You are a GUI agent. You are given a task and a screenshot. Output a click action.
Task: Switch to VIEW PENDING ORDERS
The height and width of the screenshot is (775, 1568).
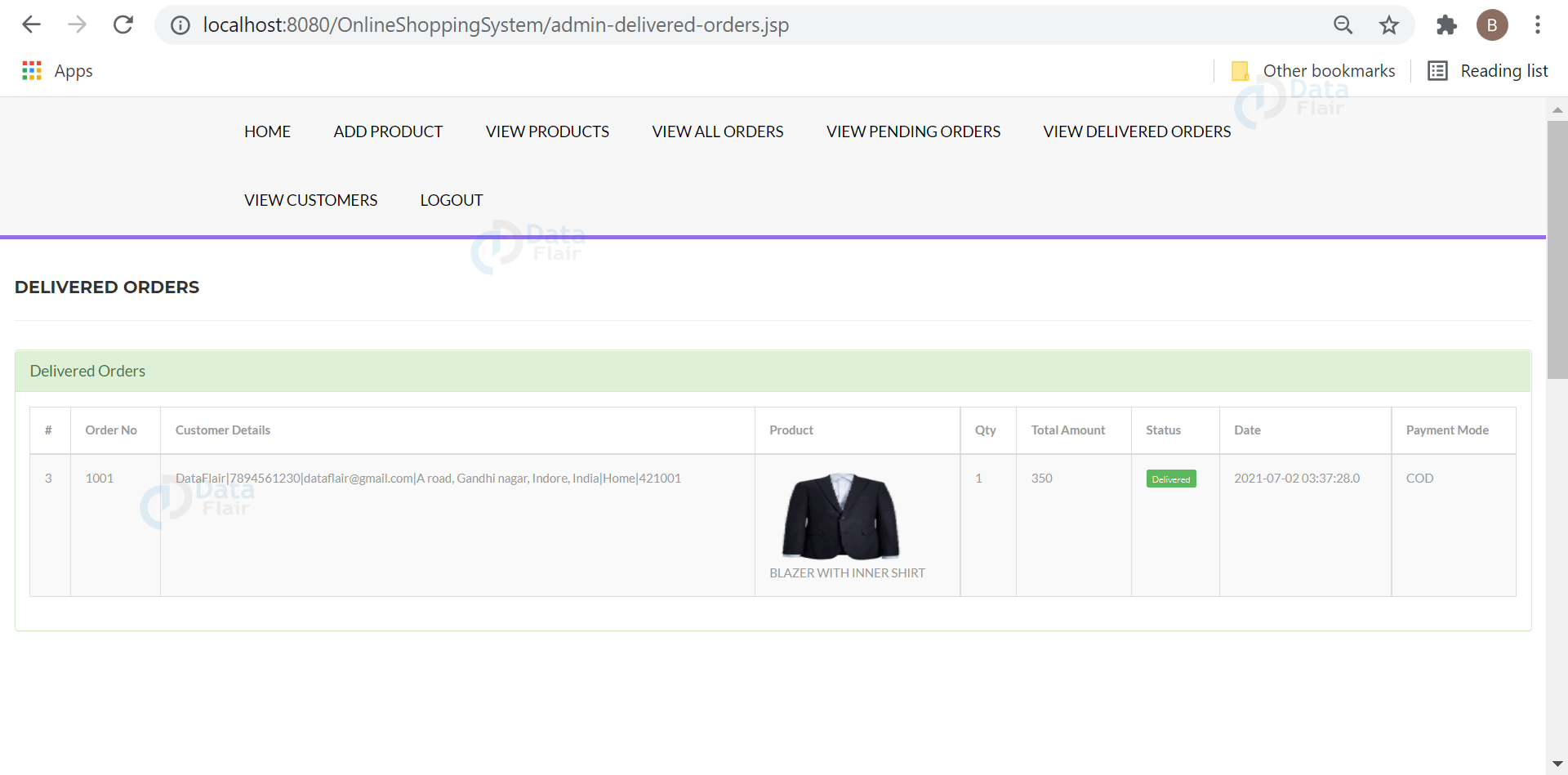tap(913, 131)
